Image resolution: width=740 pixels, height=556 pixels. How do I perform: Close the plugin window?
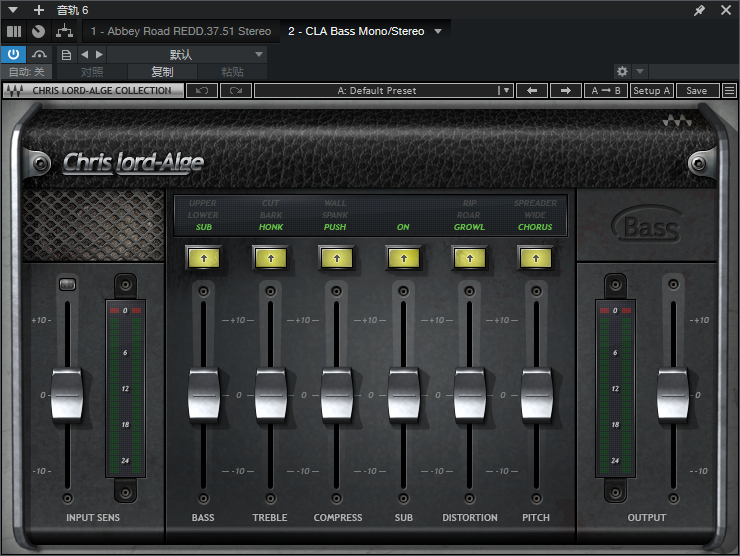tap(726, 10)
